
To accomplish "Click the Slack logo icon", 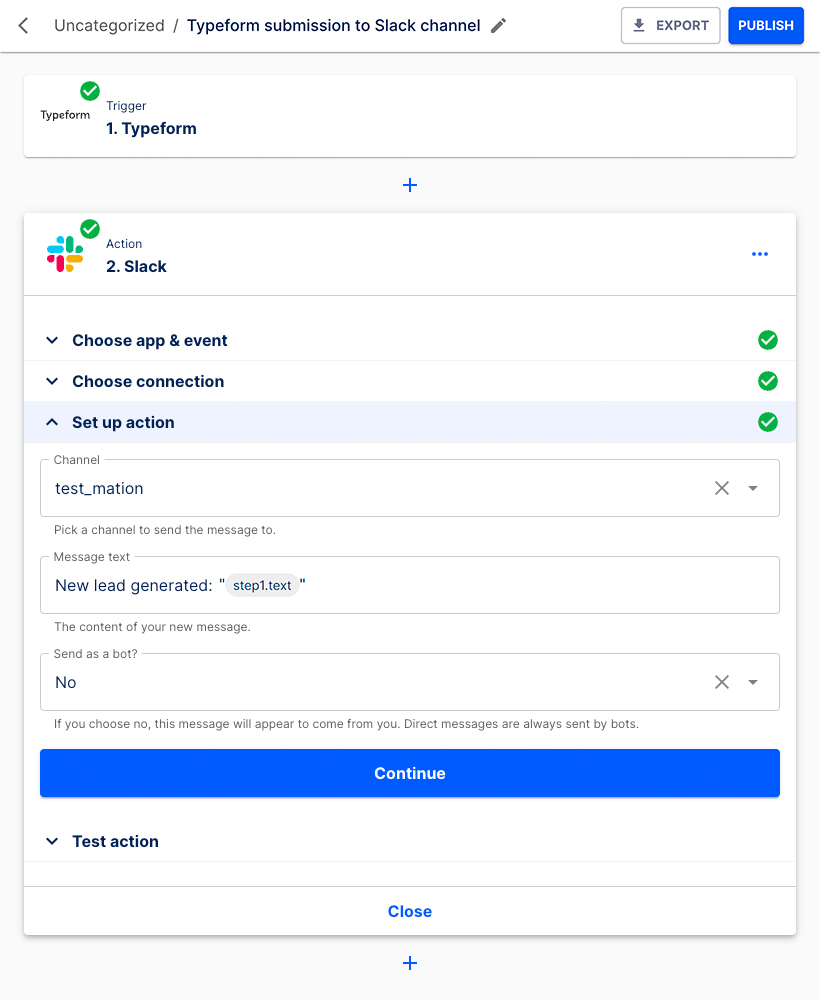I will pyautogui.click(x=65, y=254).
